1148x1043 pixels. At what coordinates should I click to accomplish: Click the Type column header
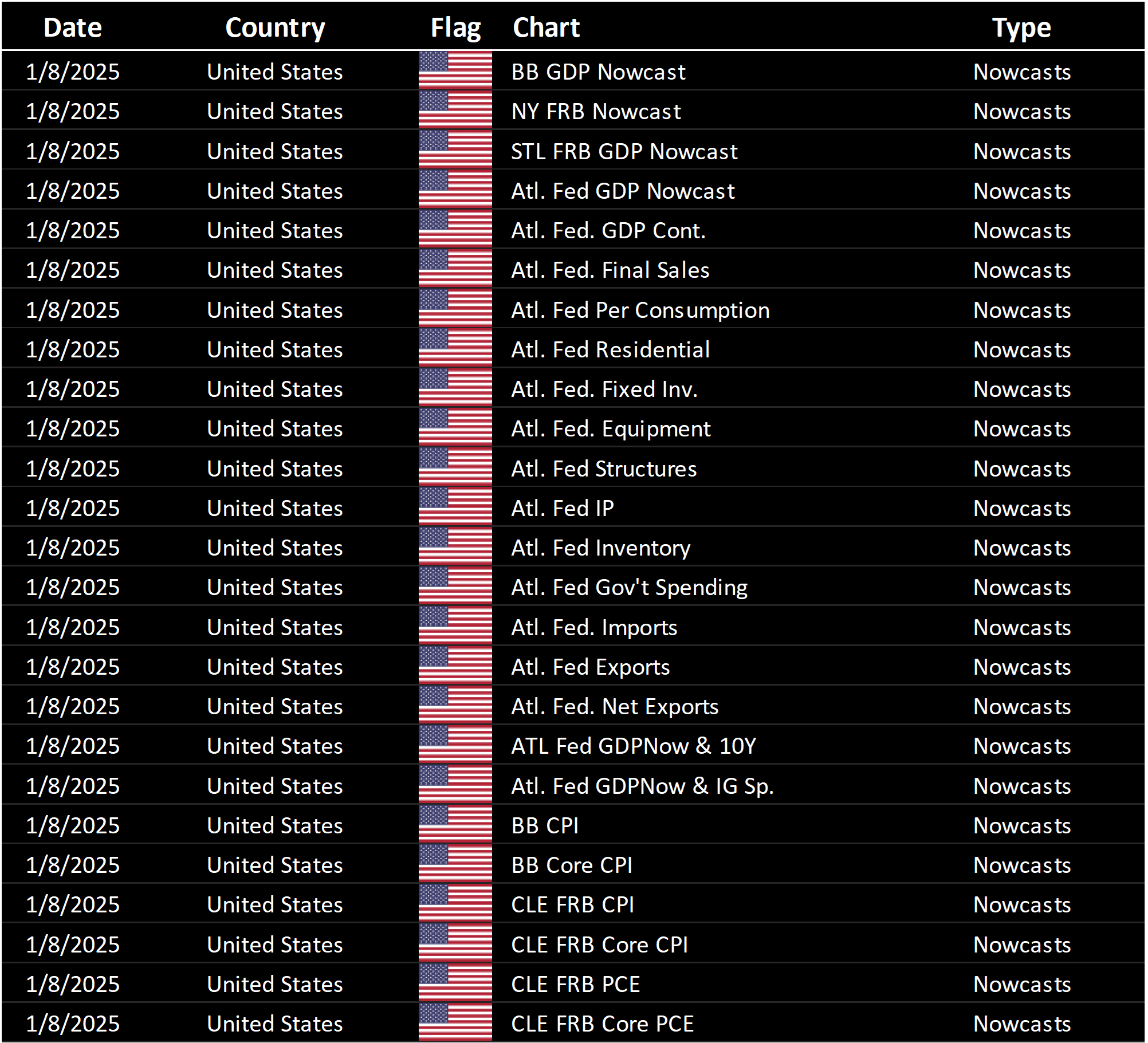pos(1021,27)
